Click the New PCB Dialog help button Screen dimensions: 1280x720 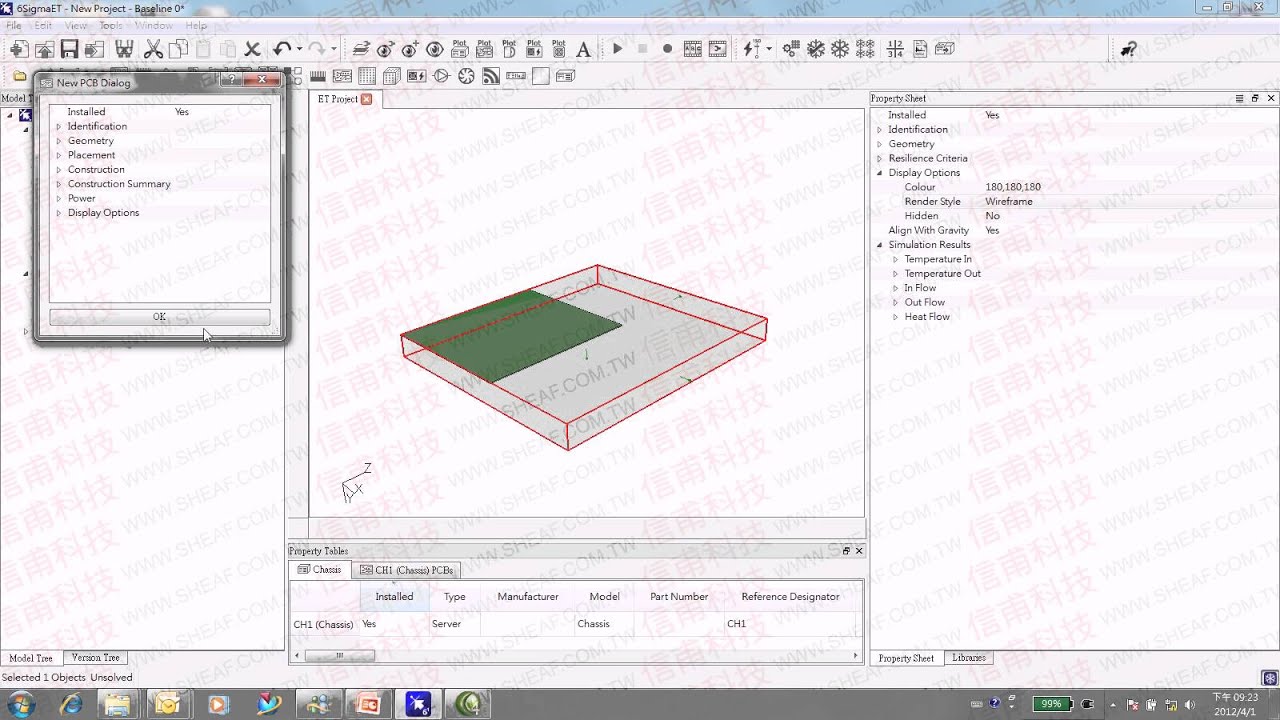[232, 79]
